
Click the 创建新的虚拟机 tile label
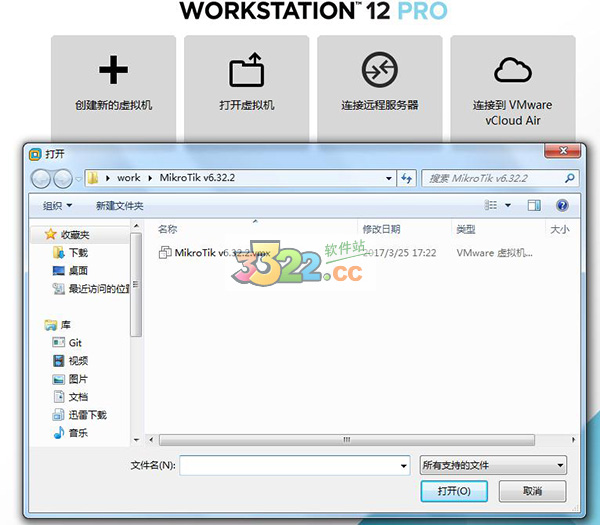(113, 105)
